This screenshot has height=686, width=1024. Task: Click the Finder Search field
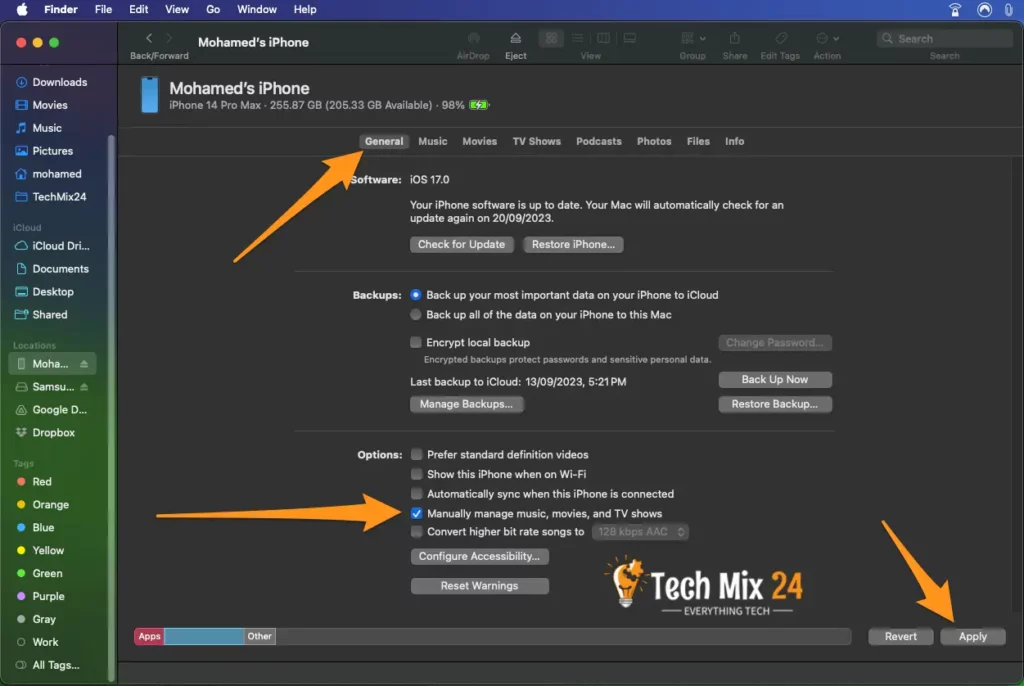(x=944, y=39)
